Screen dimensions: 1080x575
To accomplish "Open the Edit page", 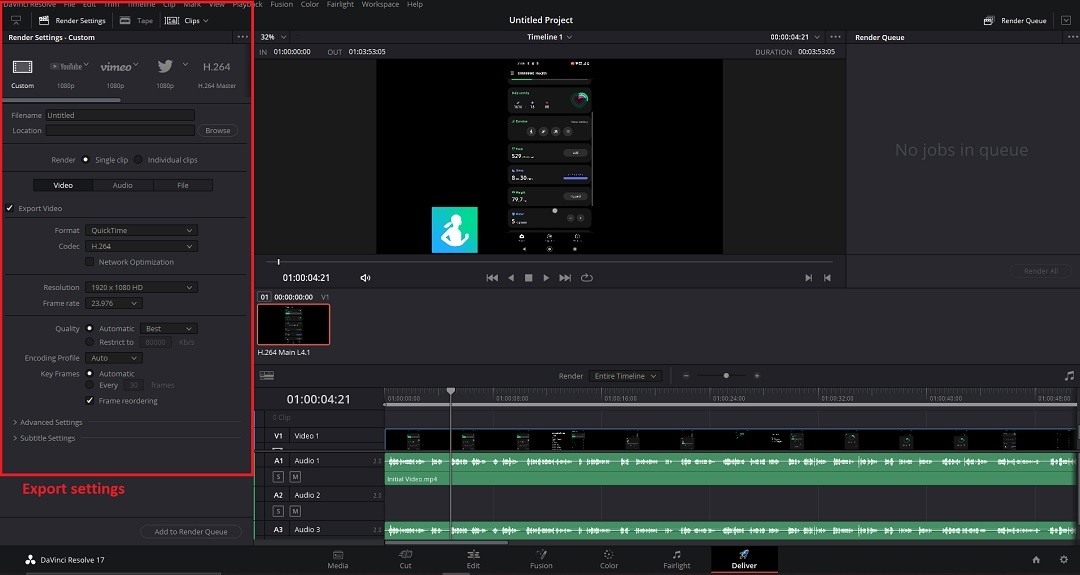I will [x=473, y=559].
